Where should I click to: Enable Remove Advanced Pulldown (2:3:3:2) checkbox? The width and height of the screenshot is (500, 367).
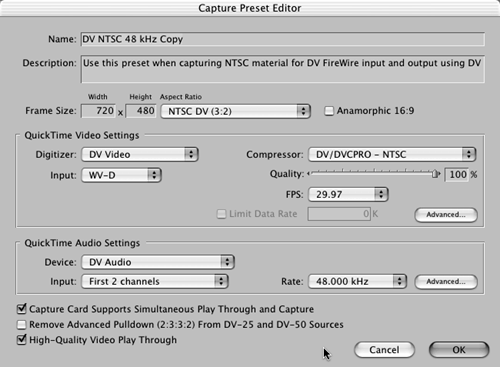(22, 325)
